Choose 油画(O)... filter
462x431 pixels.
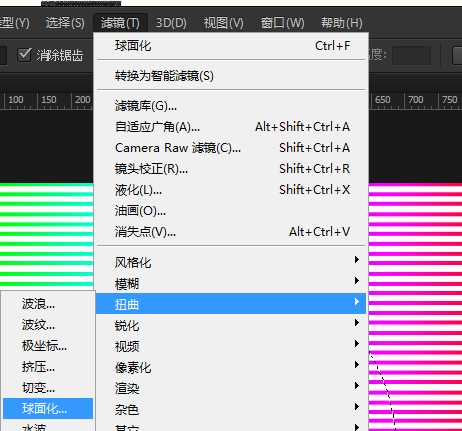coord(232,211)
